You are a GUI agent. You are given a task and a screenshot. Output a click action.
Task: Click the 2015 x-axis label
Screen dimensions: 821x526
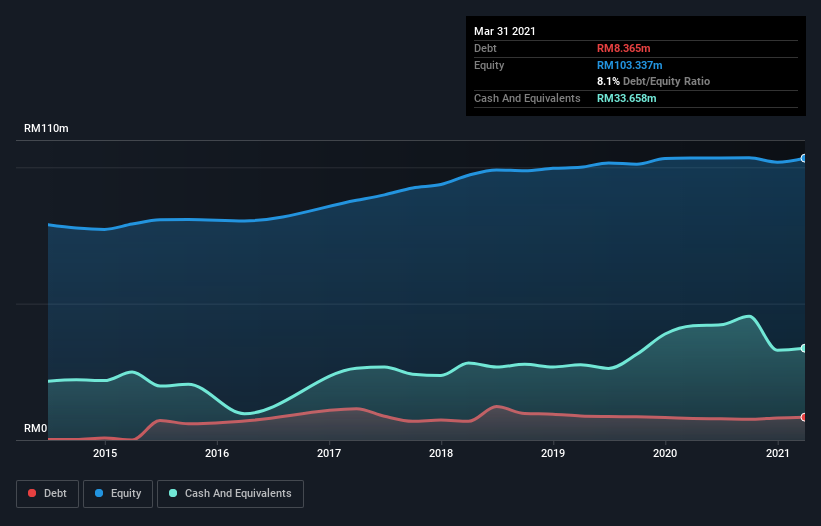[105, 453]
